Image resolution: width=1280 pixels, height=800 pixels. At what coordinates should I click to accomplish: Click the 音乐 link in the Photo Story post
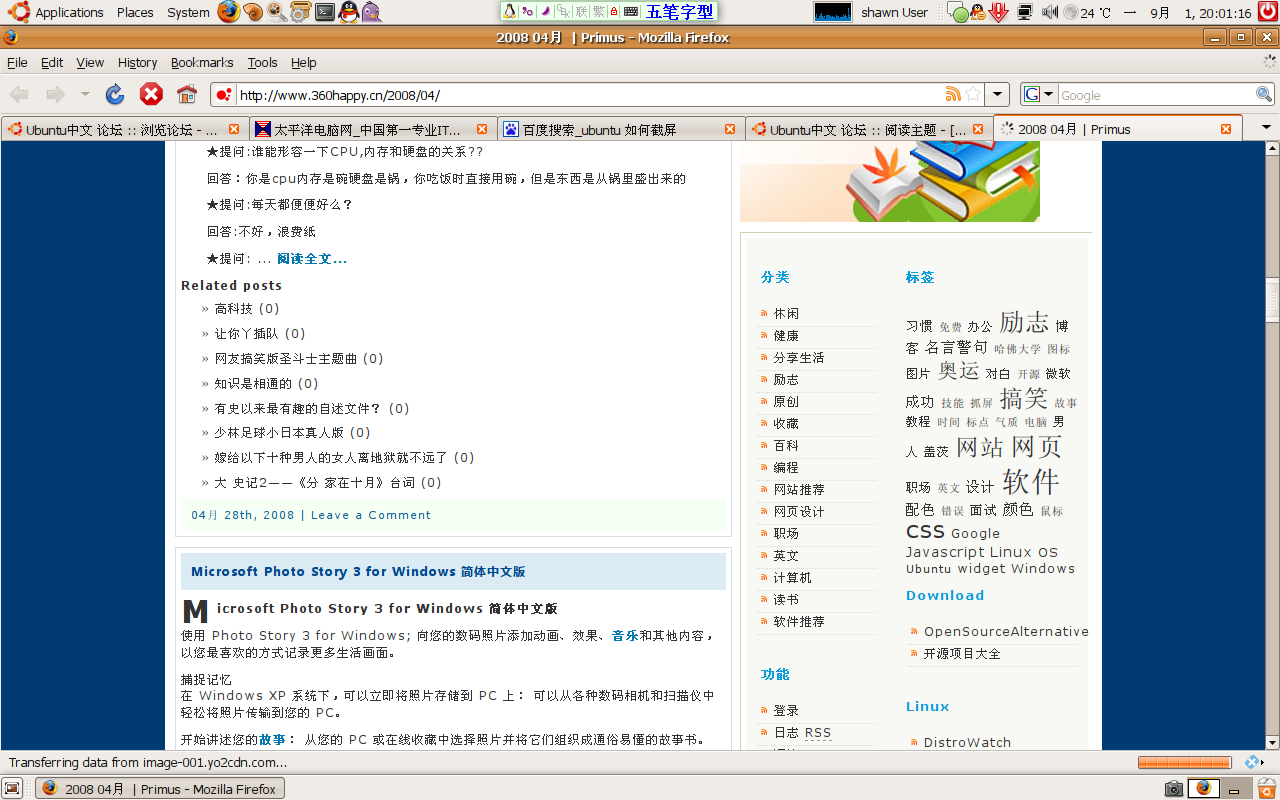tap(625, 635)
